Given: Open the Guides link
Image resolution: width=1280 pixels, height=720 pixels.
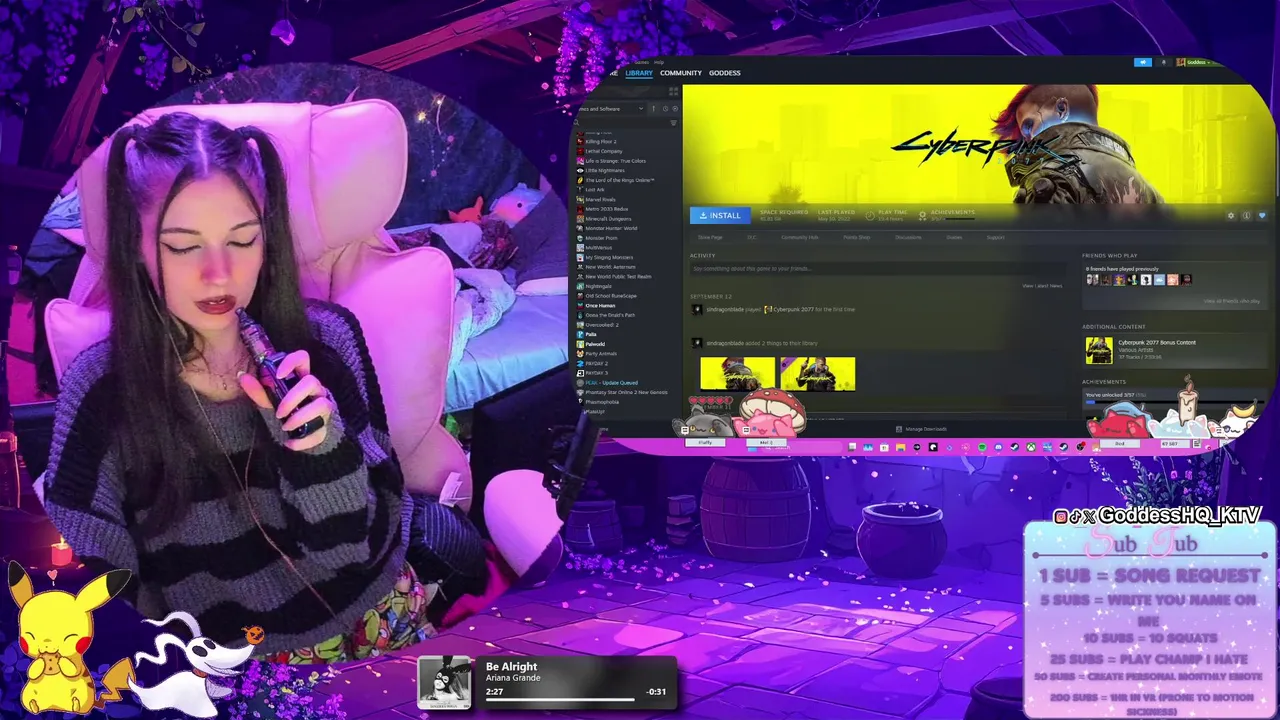Looking at the screenshot, I should pyautogui.click(x=954, y=237).
